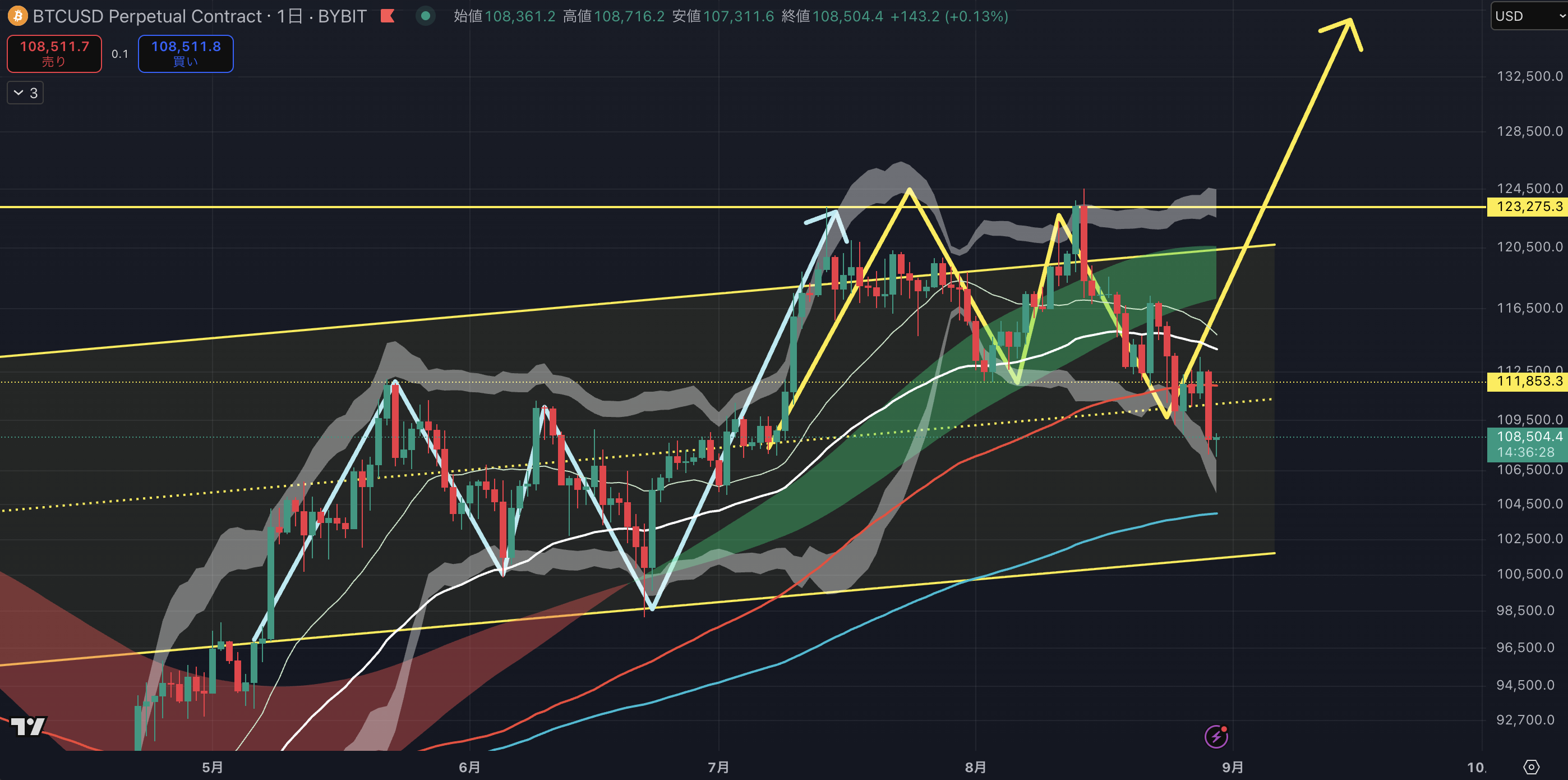Click the yellow price label 123,275.3
The height and width of the screenshot is (780, 1568).
tap(1528, 207)
